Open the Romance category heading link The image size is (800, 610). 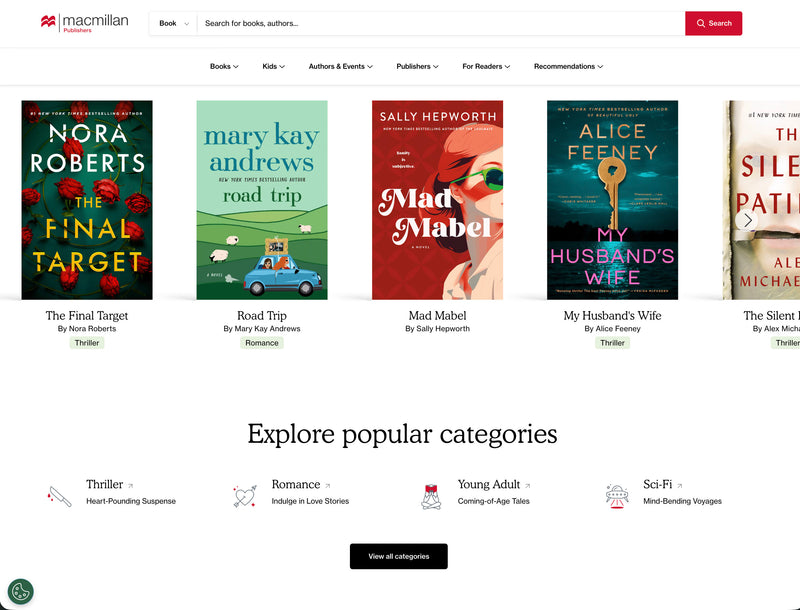(296, 484)
